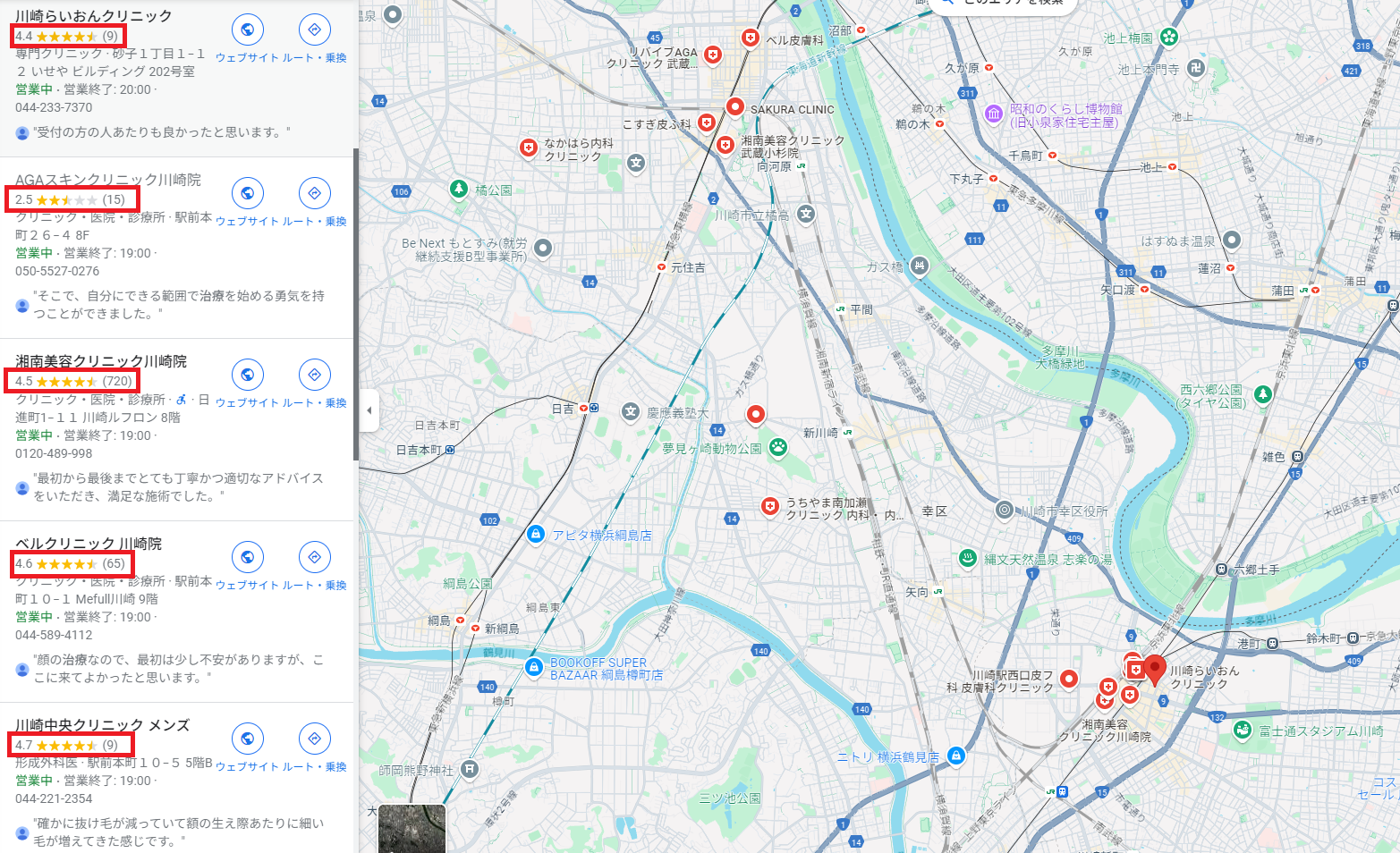Open website globe icon for 川崎らいおんクリニック
This screenshot has height=853, width=1400.
248,30
